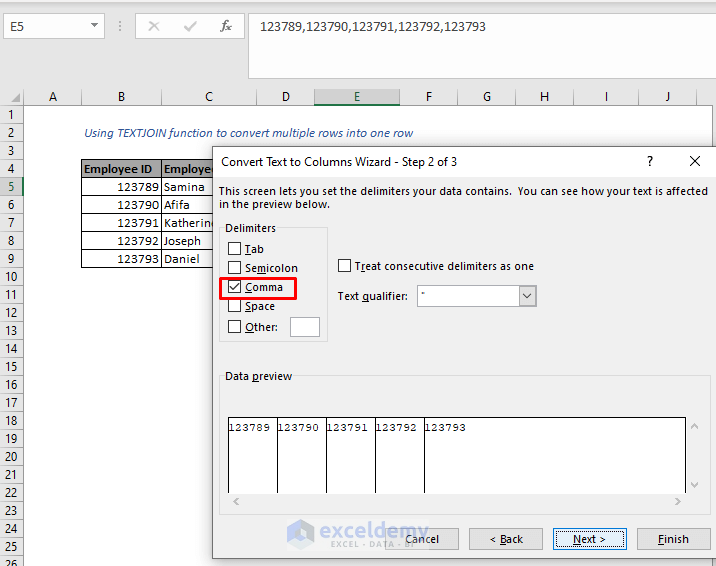Viewport: 716px width, 566px height.
Task: Enable the Tab delimiter checkbox
Action: 234,249
